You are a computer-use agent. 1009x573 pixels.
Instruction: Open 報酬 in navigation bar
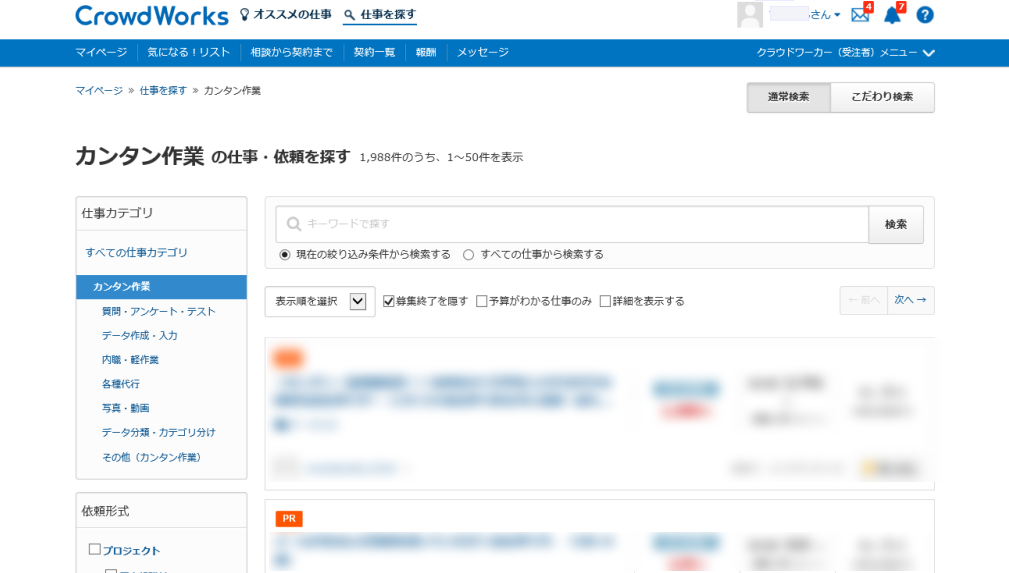[426, 53]
